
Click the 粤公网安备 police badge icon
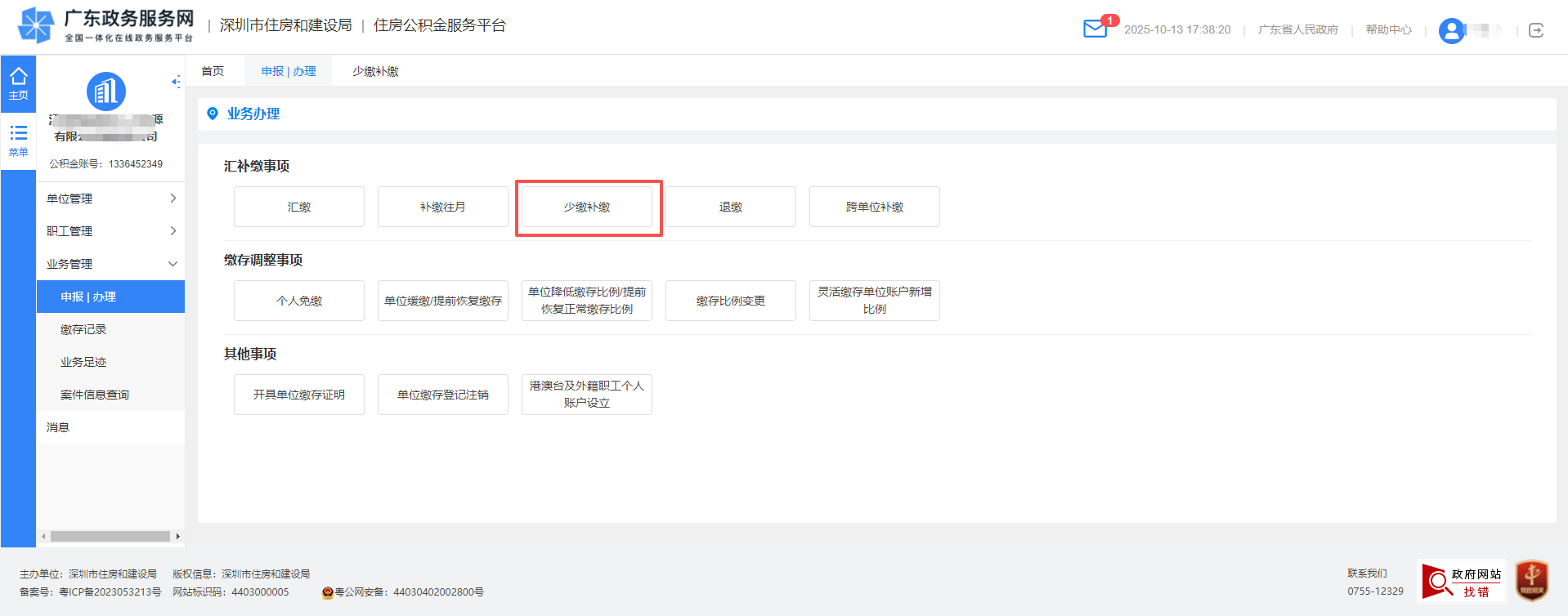click(x=328, y=592)
